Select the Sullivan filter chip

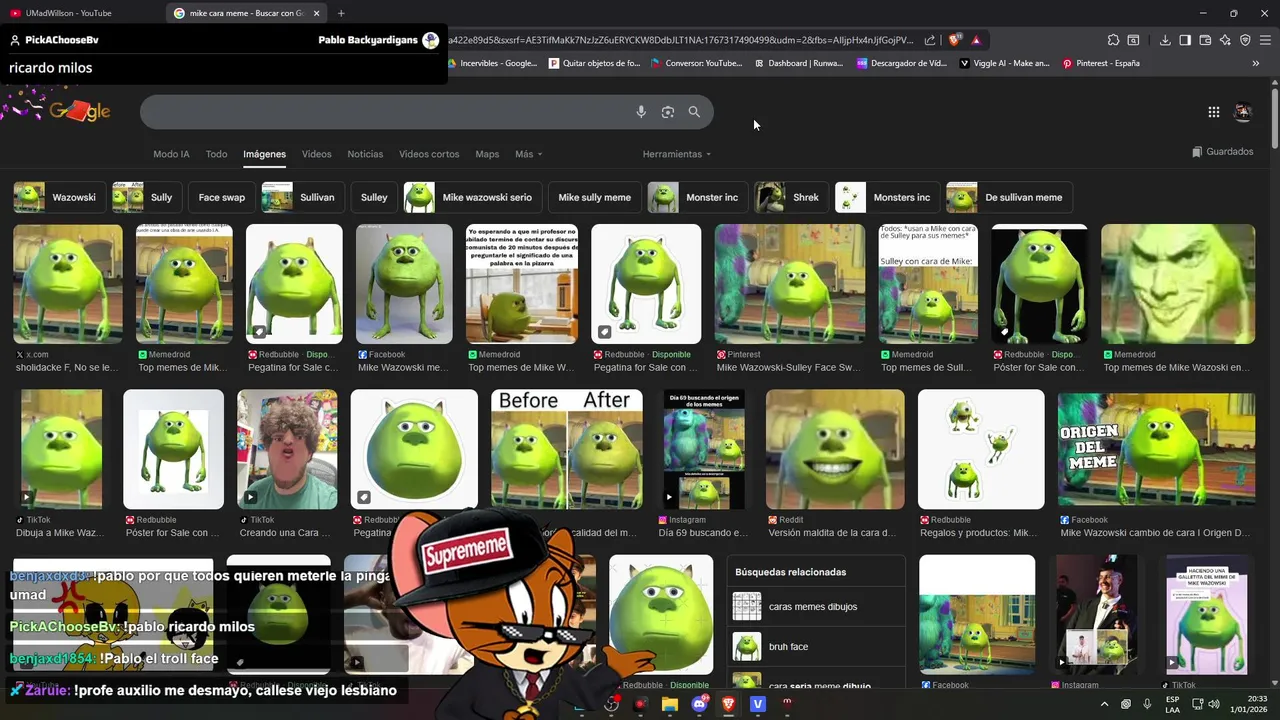click(303, 197)
